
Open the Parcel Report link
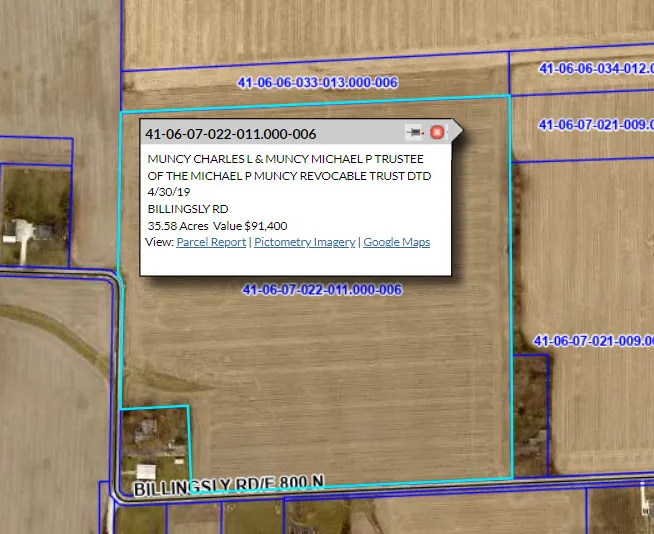click(211, 242)
